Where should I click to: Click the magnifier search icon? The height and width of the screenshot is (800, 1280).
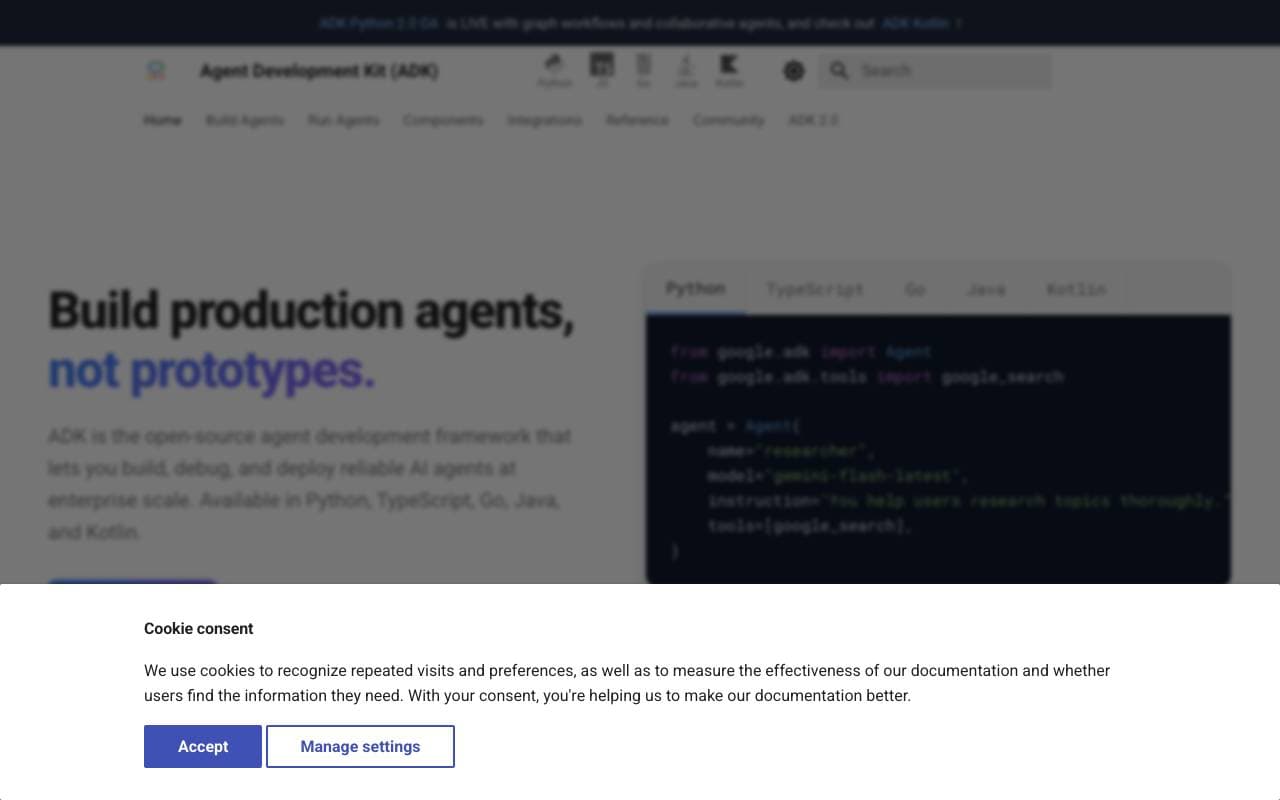(839, 70)
